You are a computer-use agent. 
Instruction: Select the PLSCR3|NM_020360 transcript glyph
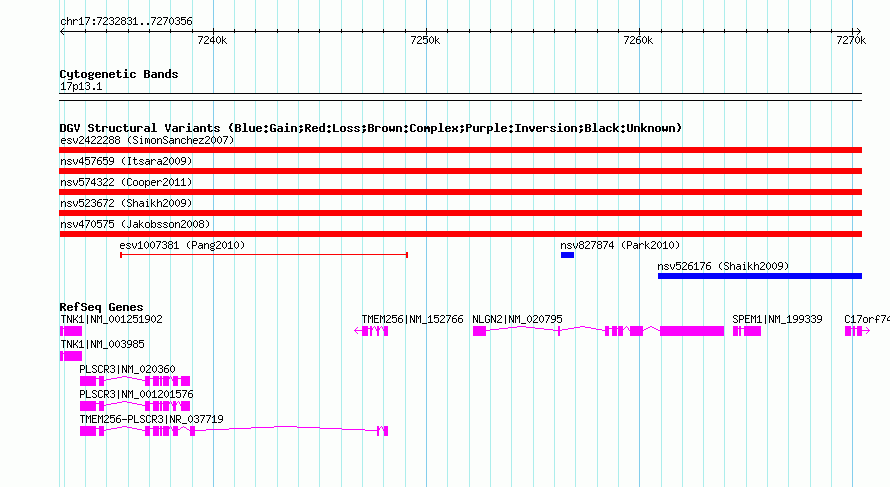coord(135,381)
